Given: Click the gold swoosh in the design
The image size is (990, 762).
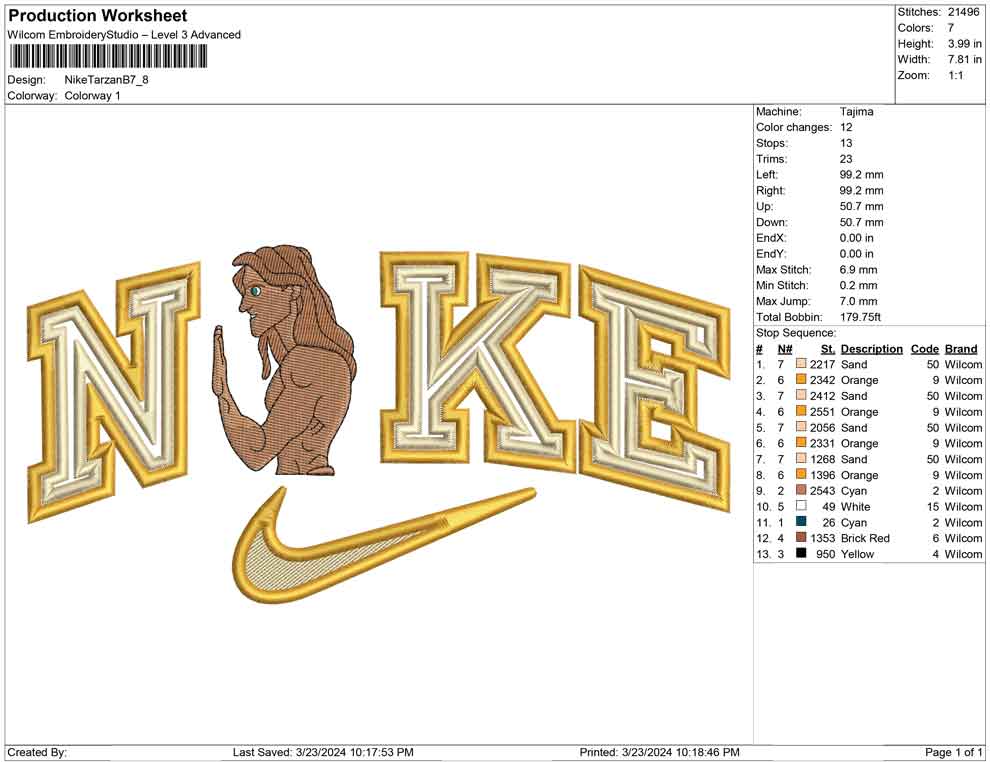Looking at the screenshot, I should pos(384,546).
